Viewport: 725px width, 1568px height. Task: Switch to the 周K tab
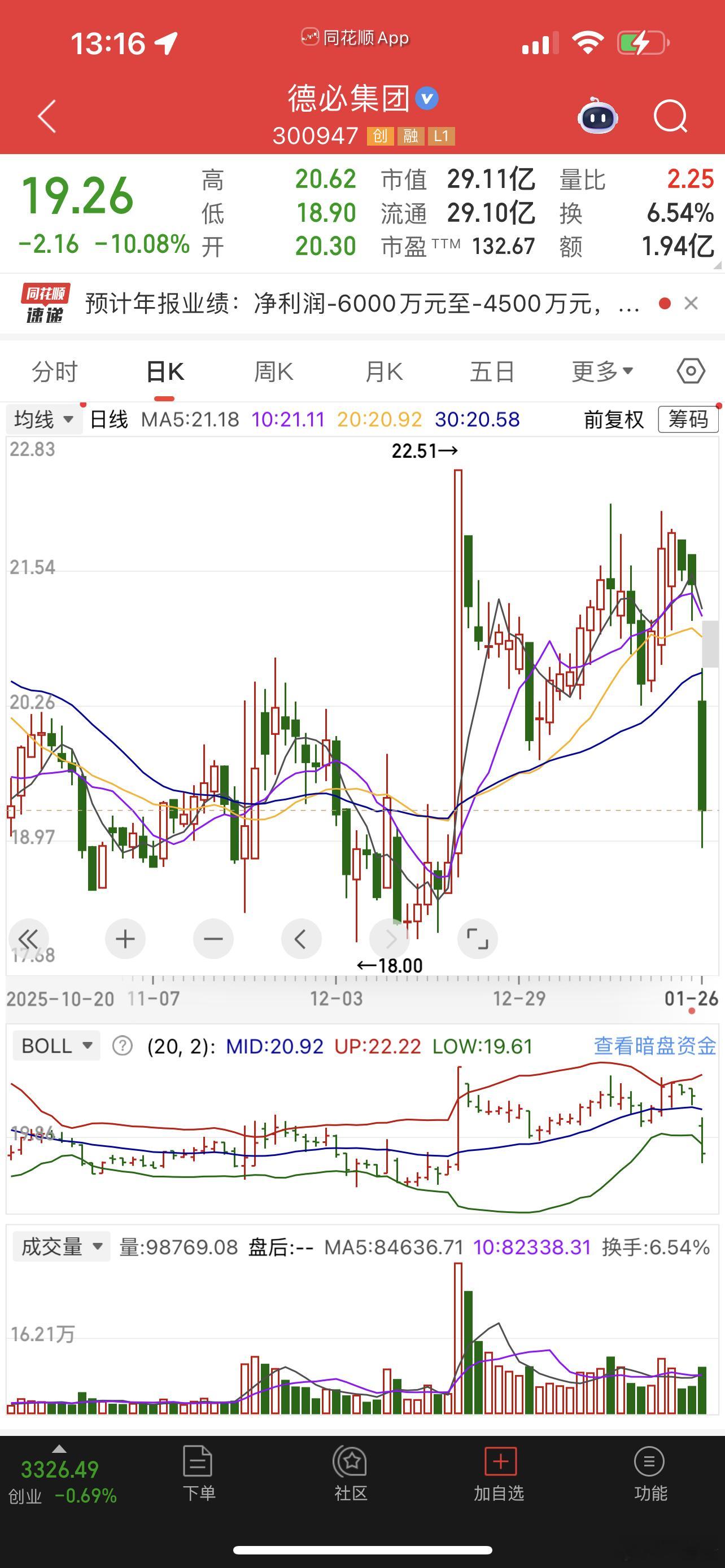tap(273, 371)
